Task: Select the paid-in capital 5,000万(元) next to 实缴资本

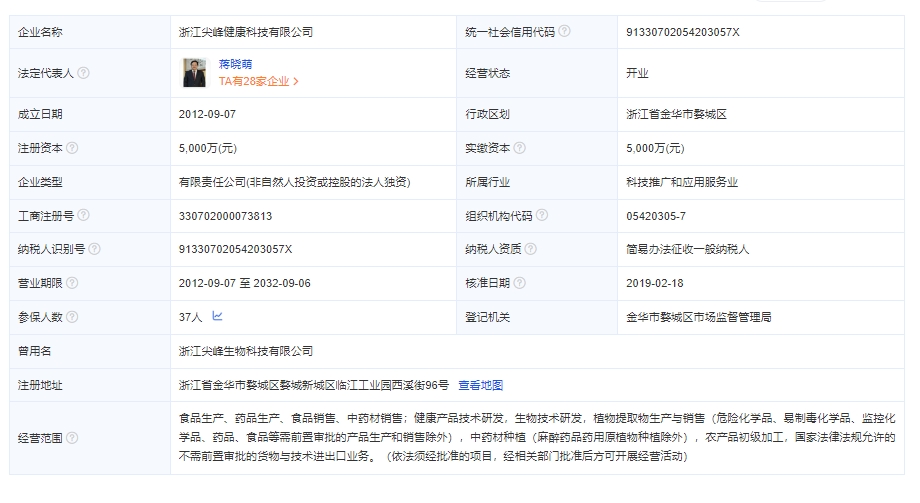Action: [655, 148]
